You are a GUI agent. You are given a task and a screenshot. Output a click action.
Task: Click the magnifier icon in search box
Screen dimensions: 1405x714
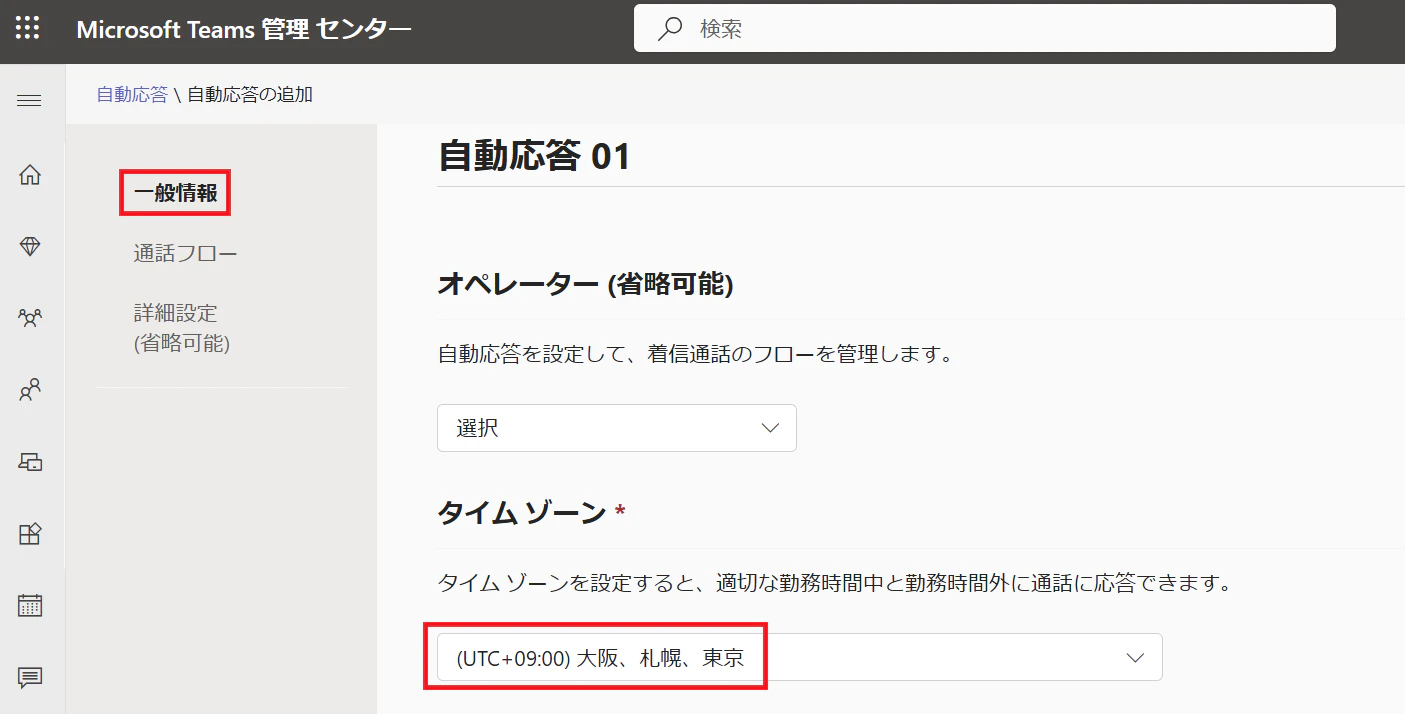[x=669, y=29]
